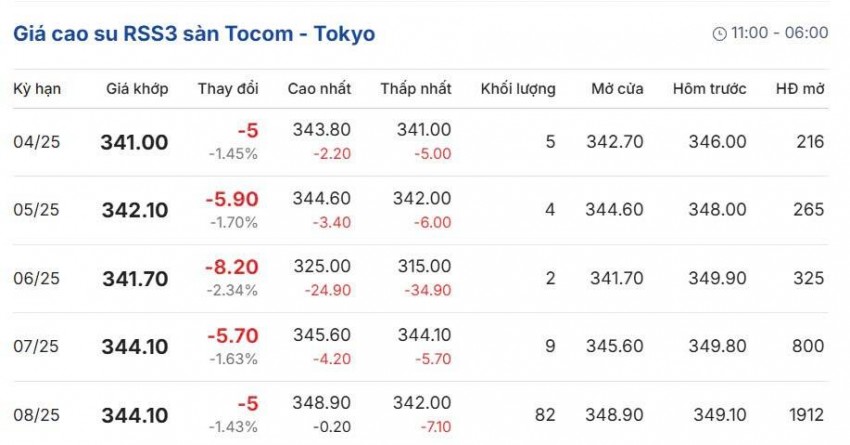Screen dimensions: 850x445
Task: Select the 04/25 contract row
Action: tap(37, 142)
